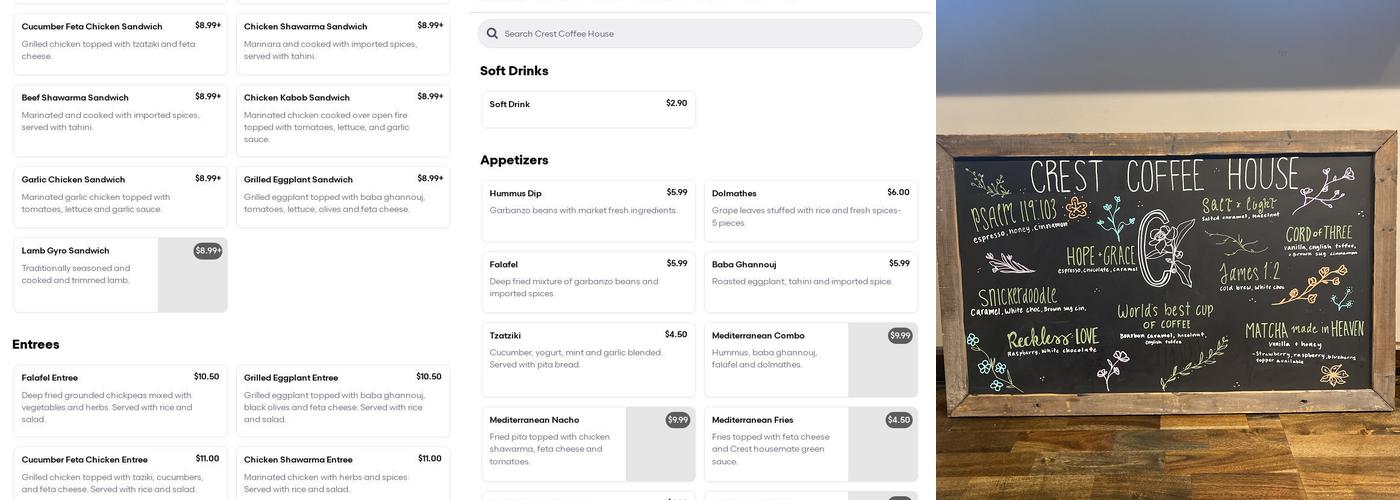Open the Falafel Entree card
The width and height of the screenshot is (1400, 500).
tap(120, 400)
